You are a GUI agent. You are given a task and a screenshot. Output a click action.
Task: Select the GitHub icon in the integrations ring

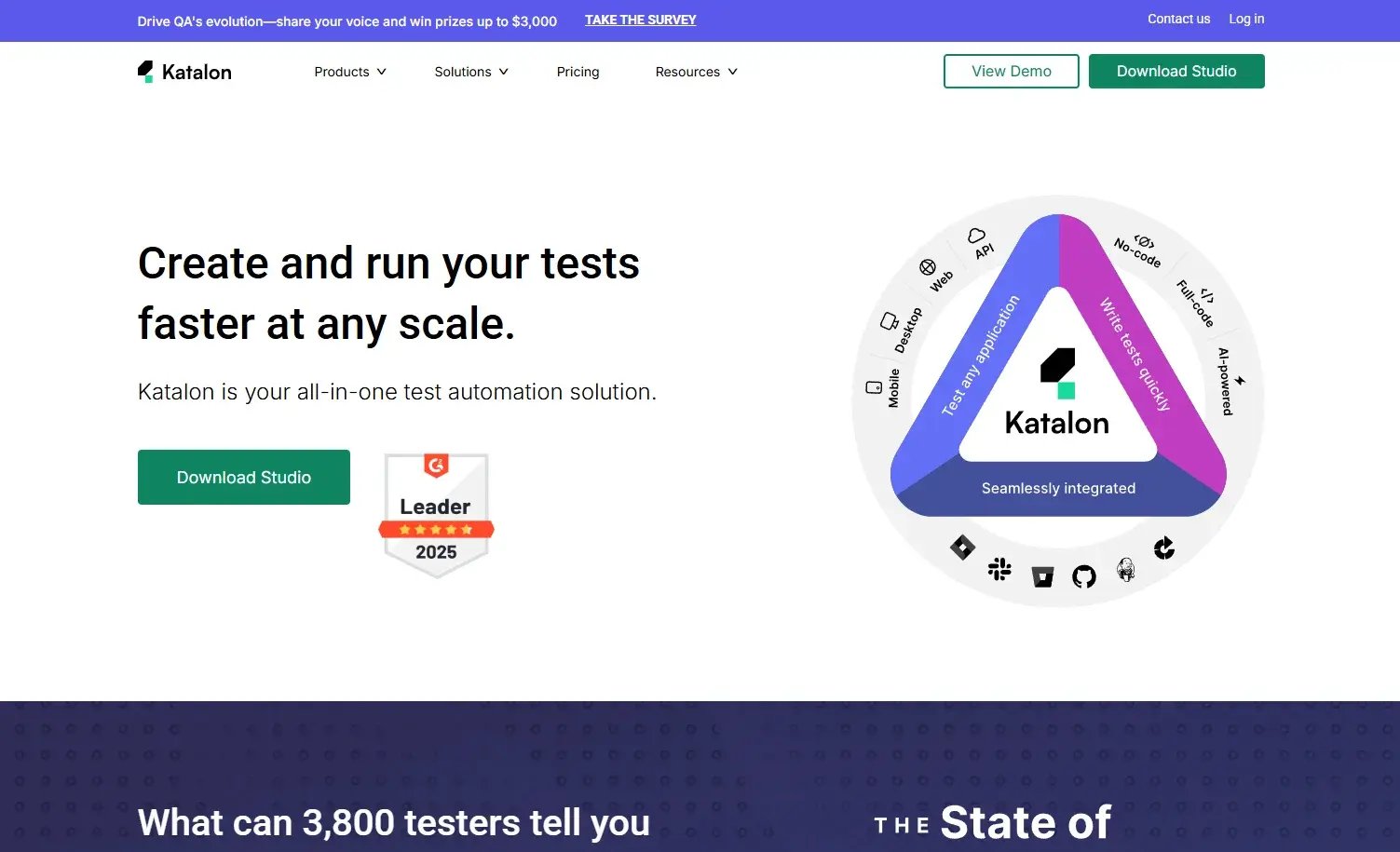[x=1082, y=576]
